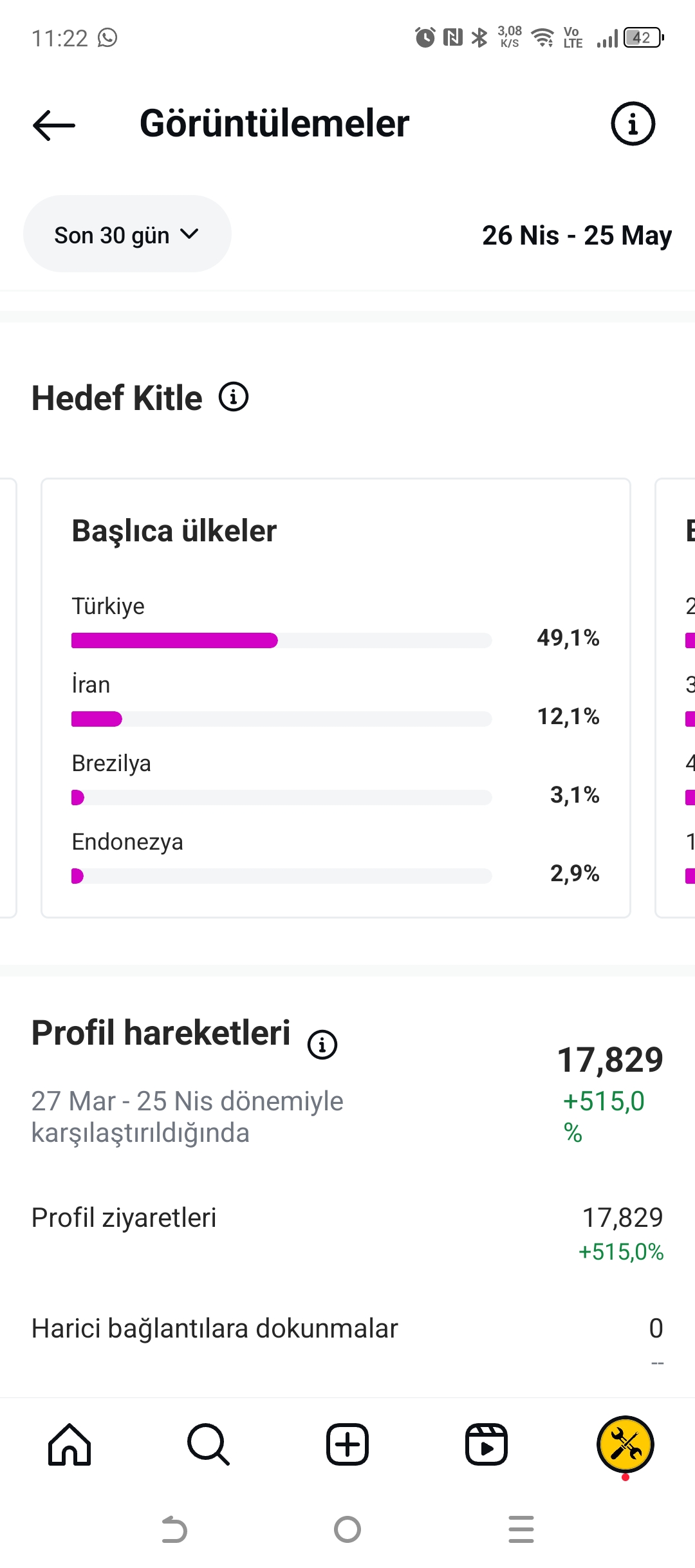Go to the Home tab icon
This screenshot has width=695, height=1568.
click(x=69, y=1444)
